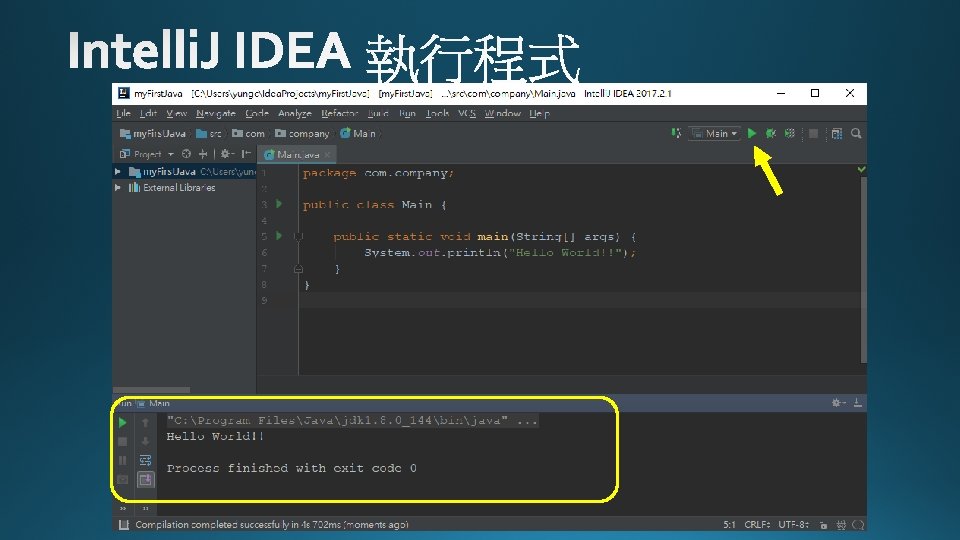Click company breadcrumb in navigation bar

[302, 133]
